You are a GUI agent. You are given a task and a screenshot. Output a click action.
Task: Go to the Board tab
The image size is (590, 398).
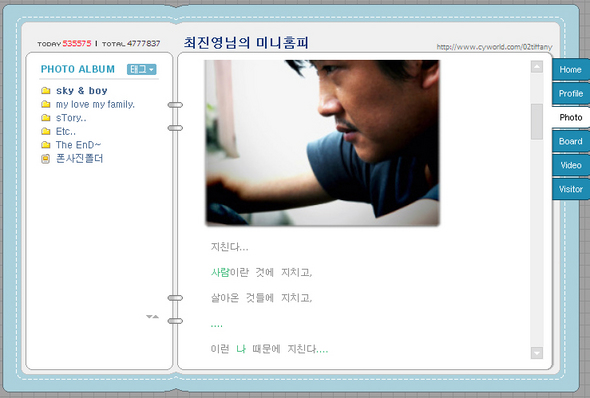pos(570,141)
